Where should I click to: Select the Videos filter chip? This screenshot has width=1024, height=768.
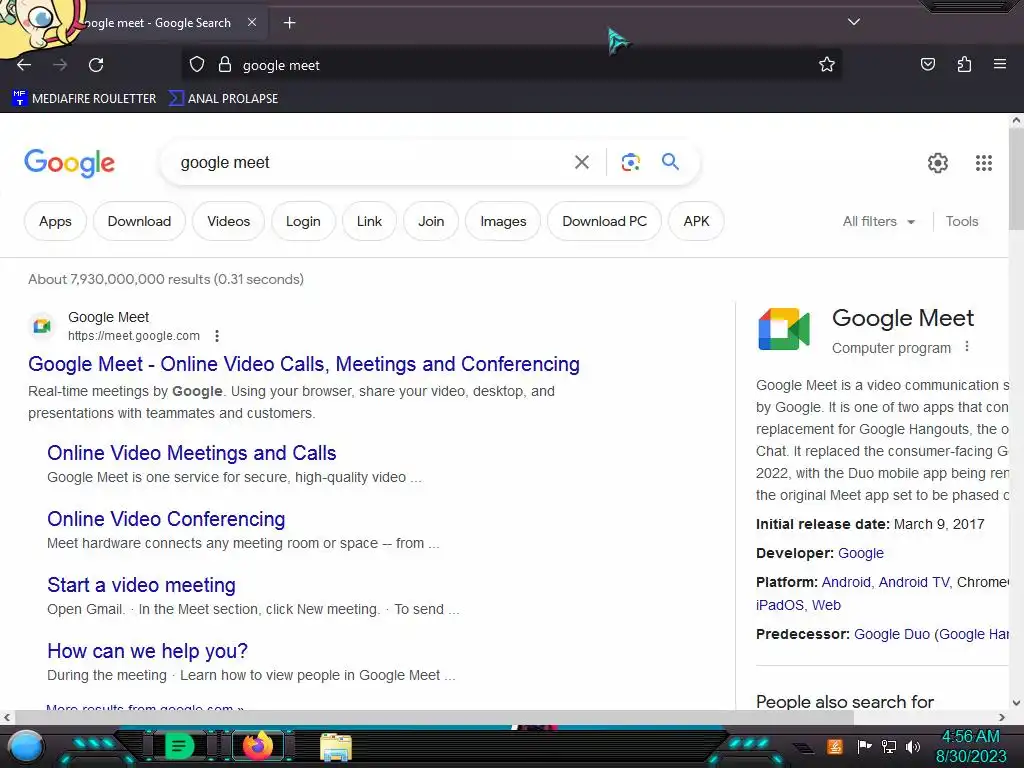(229, 221)
